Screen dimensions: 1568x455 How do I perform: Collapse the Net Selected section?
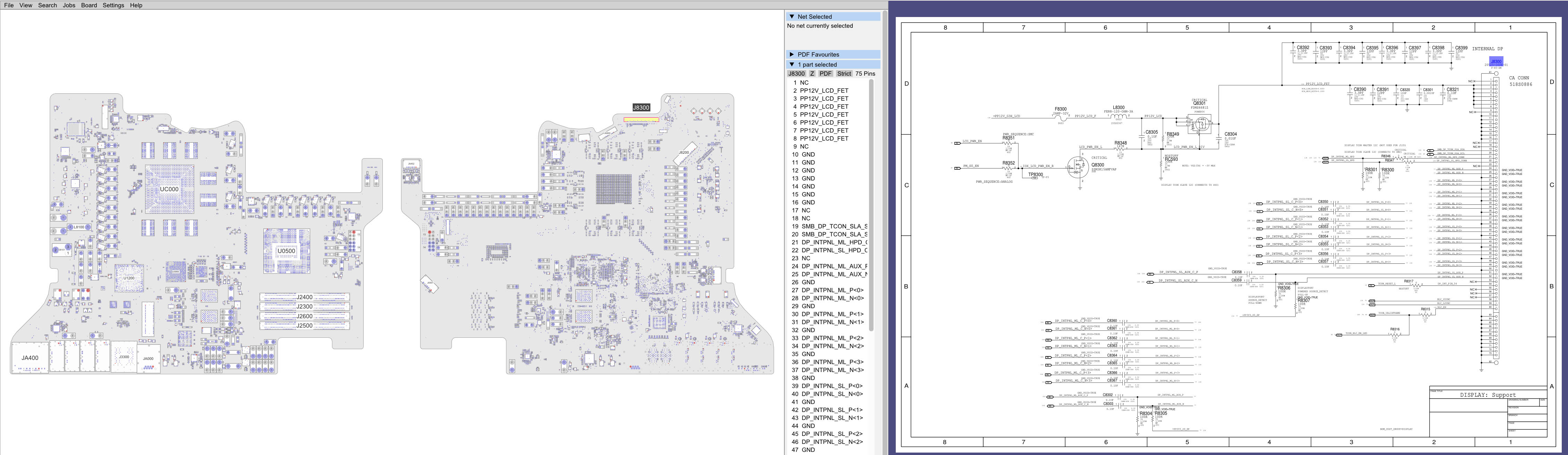[x=833, y=16]
